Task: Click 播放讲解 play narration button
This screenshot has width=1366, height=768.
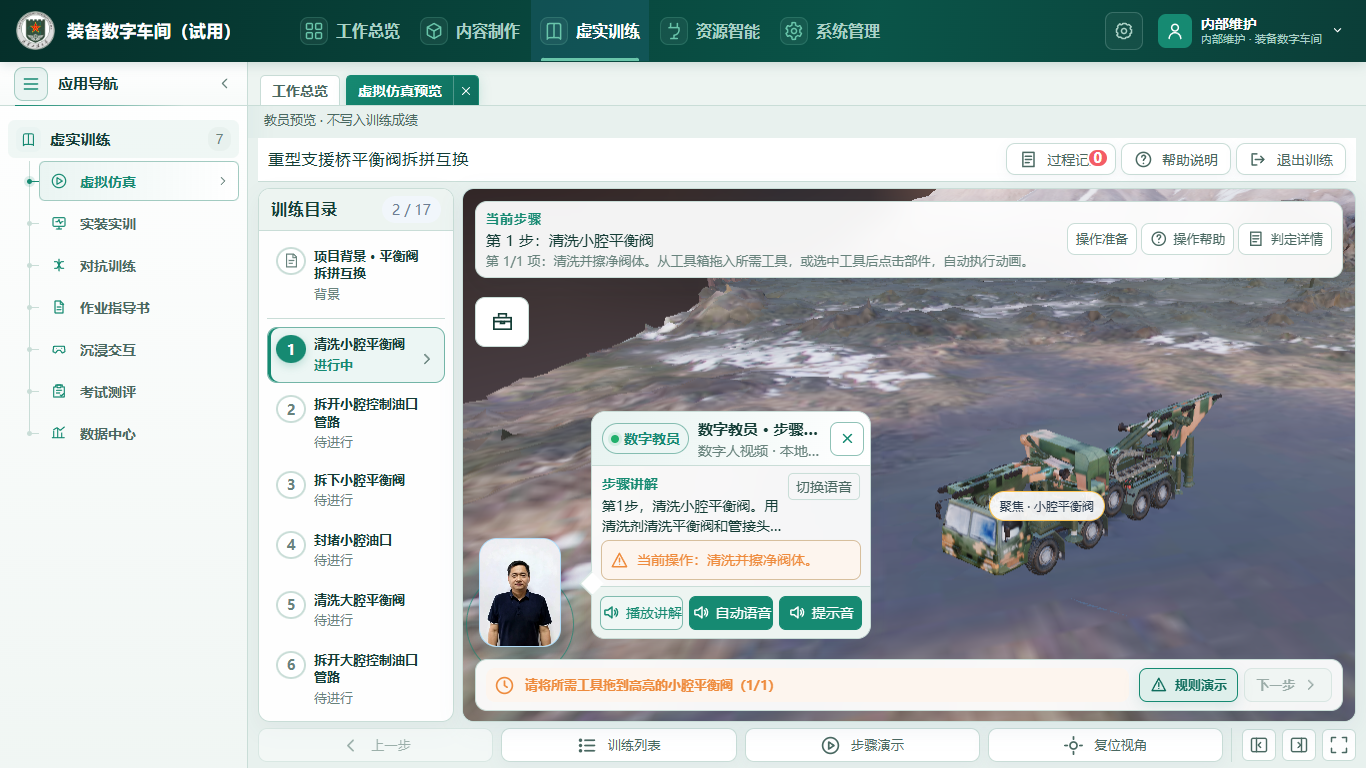Action: (641, 613)
